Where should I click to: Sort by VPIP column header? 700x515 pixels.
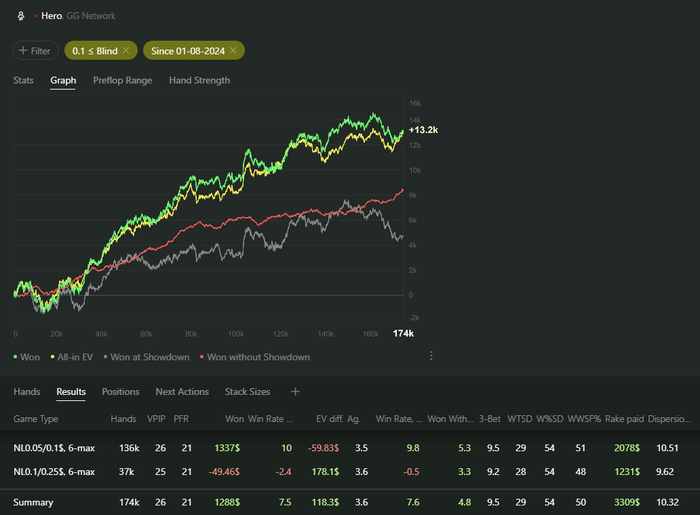click(x=156, y=419)
